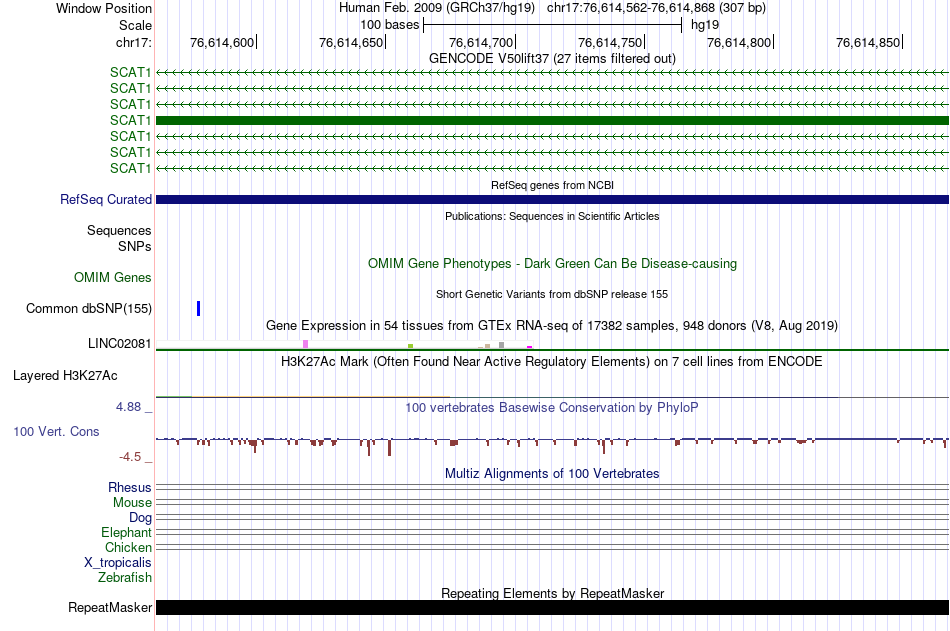Select the Scale track label
950x631 pixels.
pos(135,25)
